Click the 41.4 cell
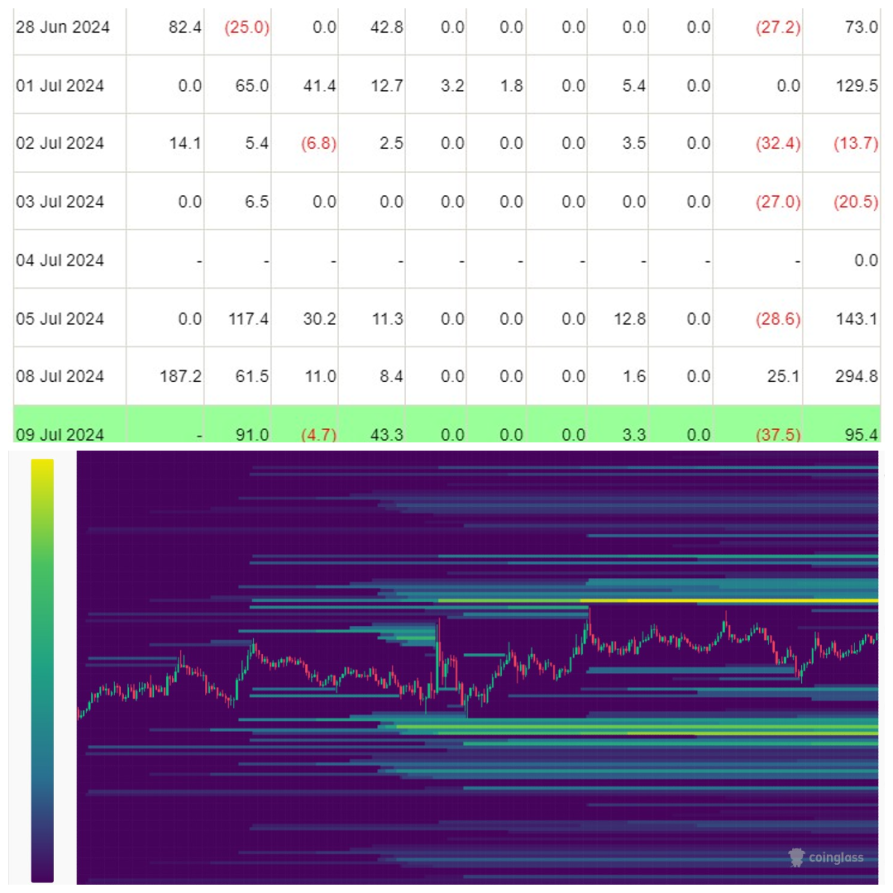Viewport: 893px width, 893px height. click(319, 86)
